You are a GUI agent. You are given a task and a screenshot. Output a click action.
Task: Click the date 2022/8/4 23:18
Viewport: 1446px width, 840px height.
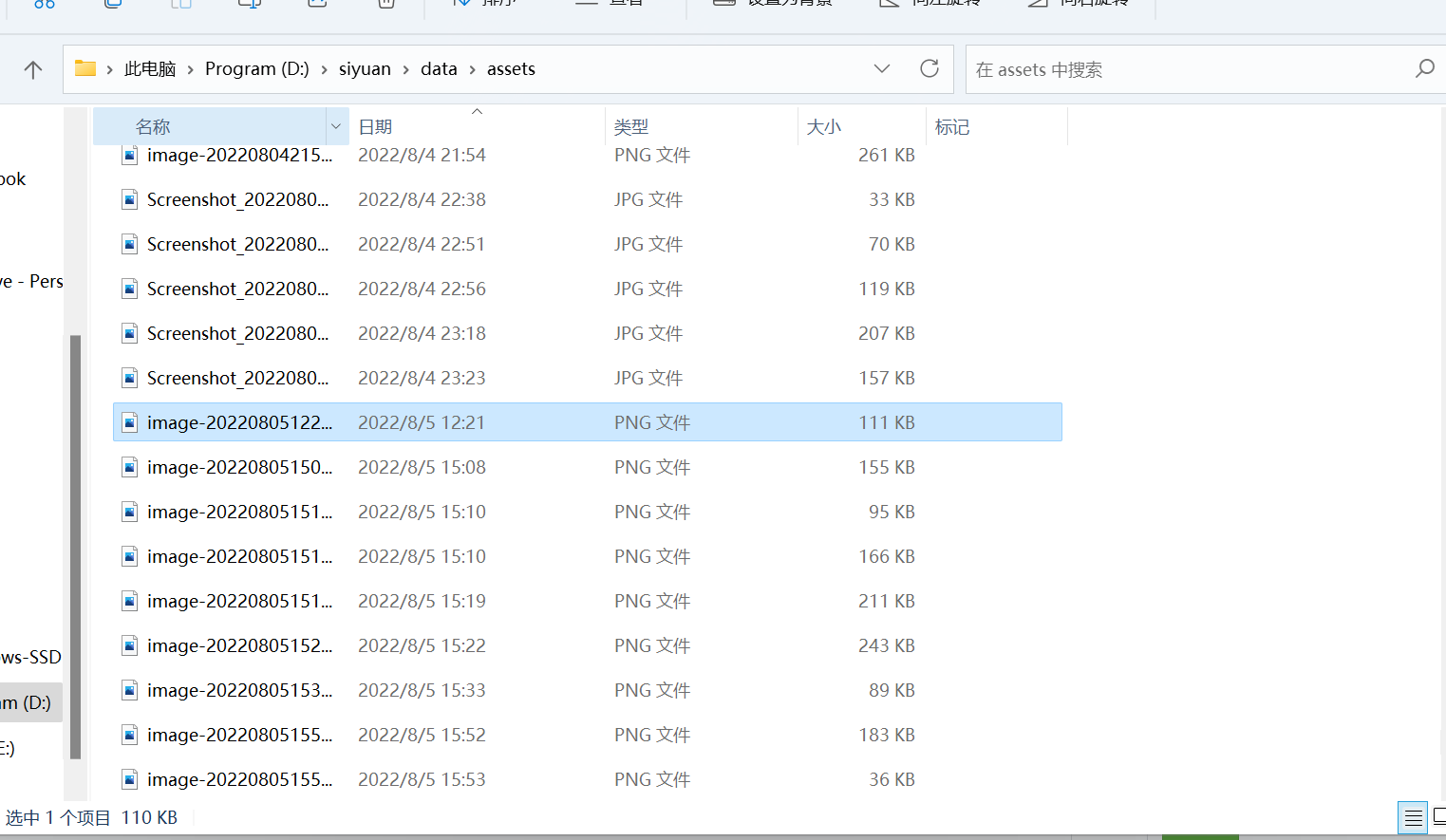422,333
